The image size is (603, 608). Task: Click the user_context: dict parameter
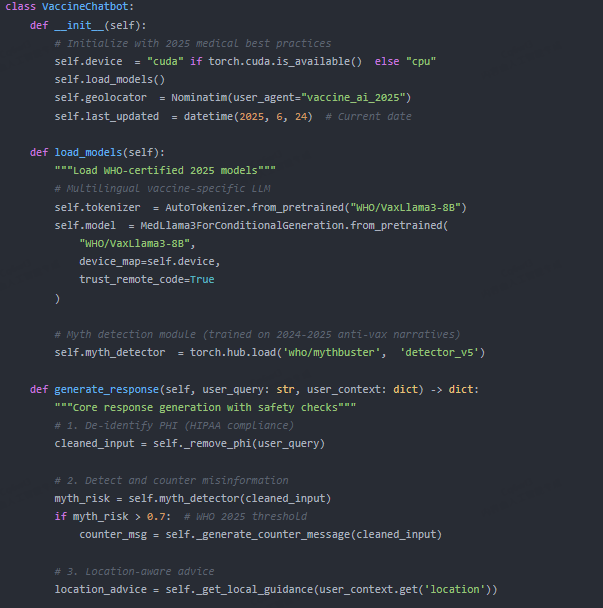click(362, 389)
